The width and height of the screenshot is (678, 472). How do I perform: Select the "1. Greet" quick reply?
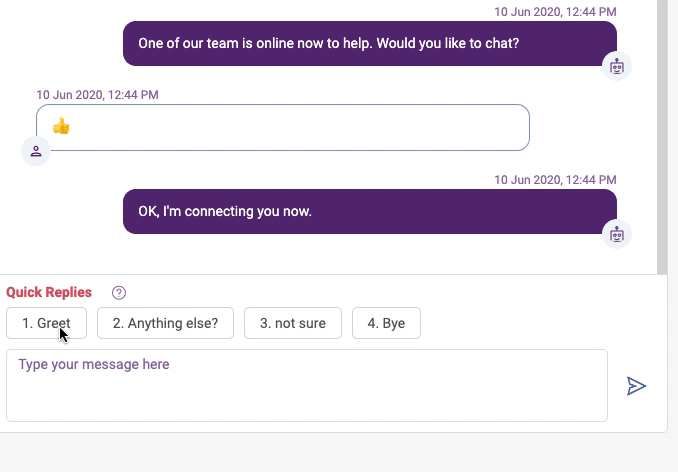[46, 323]
